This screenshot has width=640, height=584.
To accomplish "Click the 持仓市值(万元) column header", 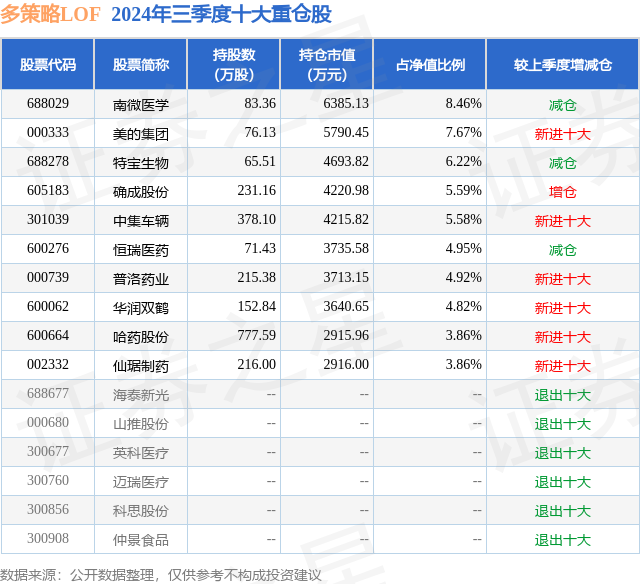I will [327, 64].
